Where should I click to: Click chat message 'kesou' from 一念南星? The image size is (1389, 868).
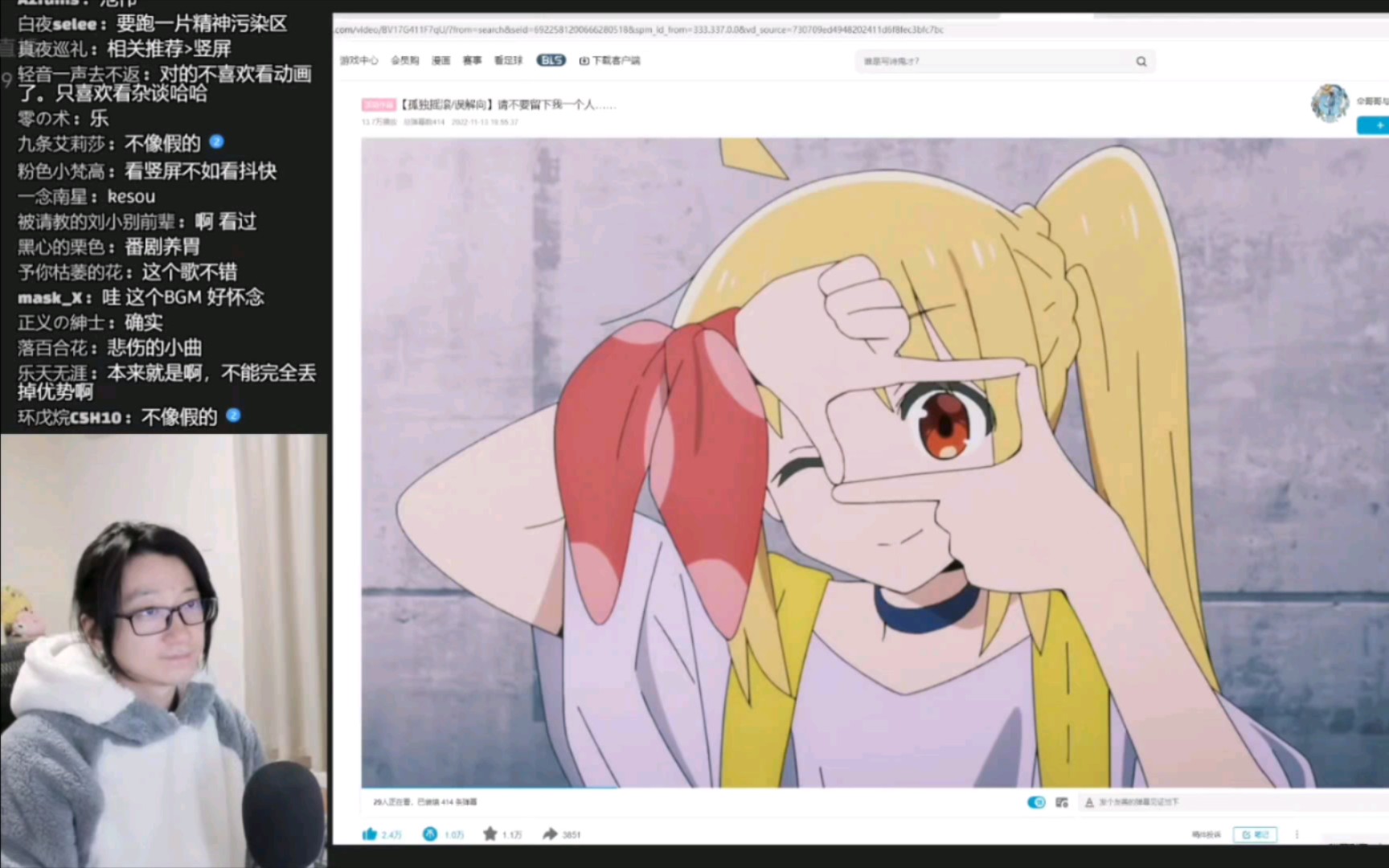[x=131, y=197]
